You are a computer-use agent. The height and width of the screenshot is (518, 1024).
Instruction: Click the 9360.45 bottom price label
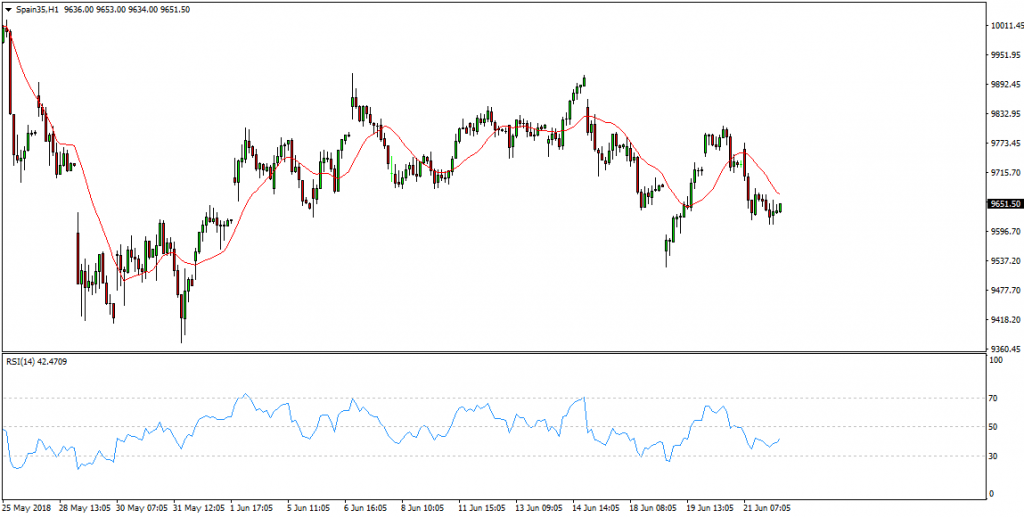pyautogui.click(x=1004, y=349)
